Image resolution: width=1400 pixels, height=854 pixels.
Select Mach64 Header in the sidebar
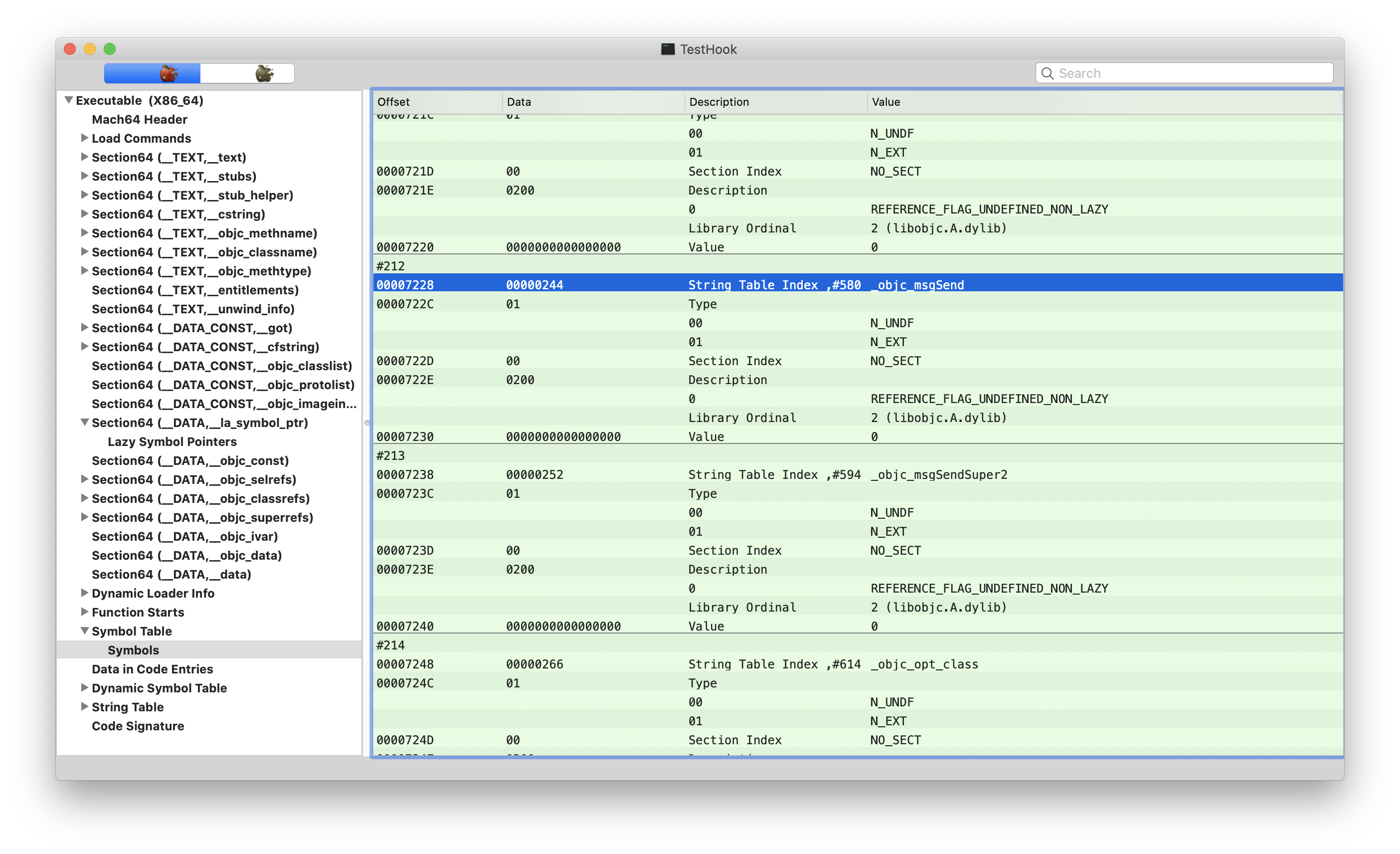(x=139, y=119)
